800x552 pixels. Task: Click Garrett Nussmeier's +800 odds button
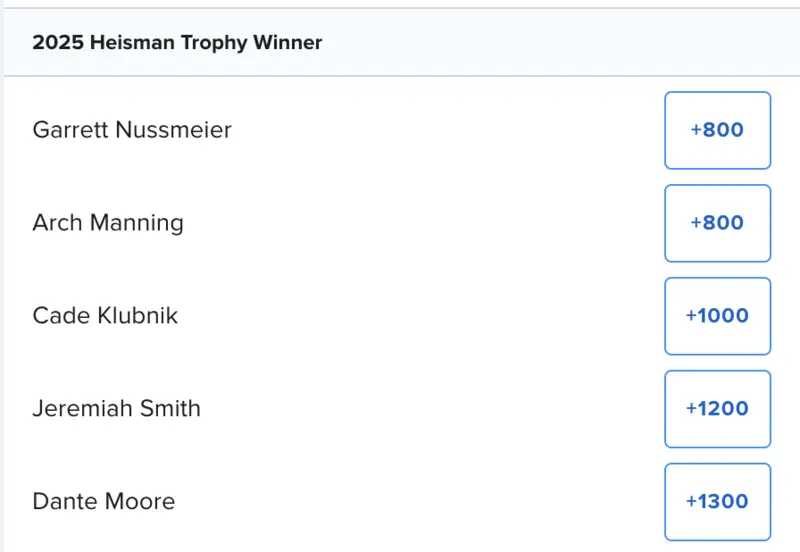tap(717, 130)
